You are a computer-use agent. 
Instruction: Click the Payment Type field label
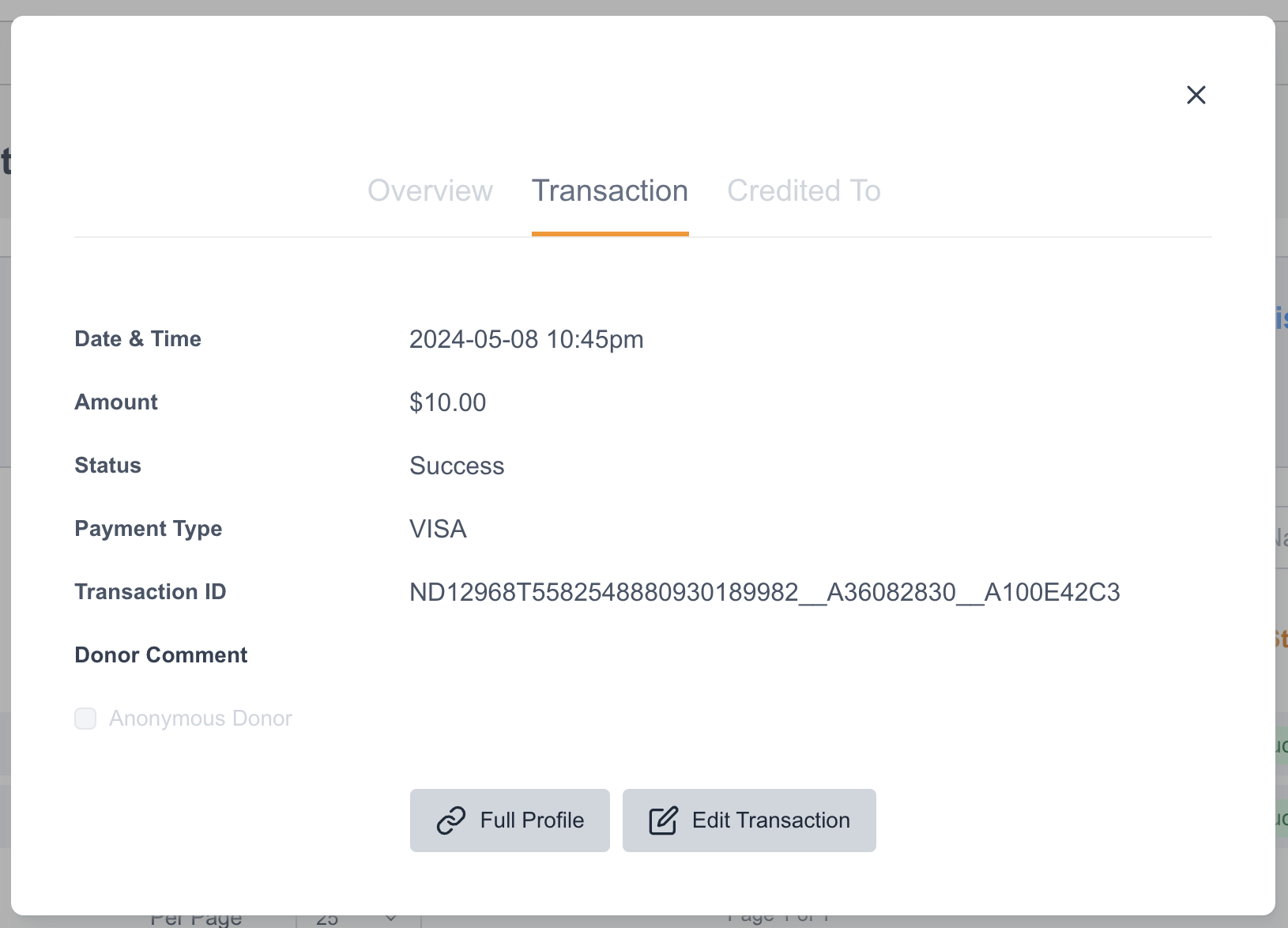[x=148, y=529]
